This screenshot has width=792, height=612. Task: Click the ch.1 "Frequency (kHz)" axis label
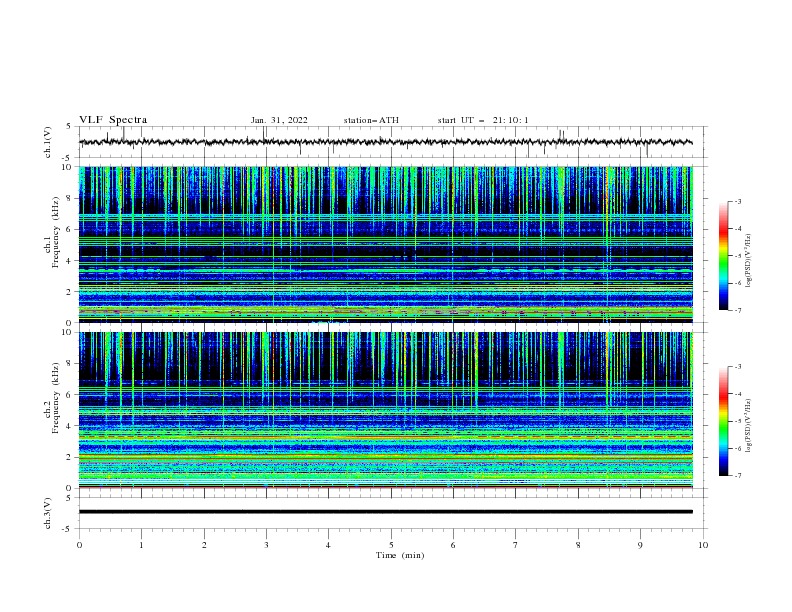click(56, 232)
